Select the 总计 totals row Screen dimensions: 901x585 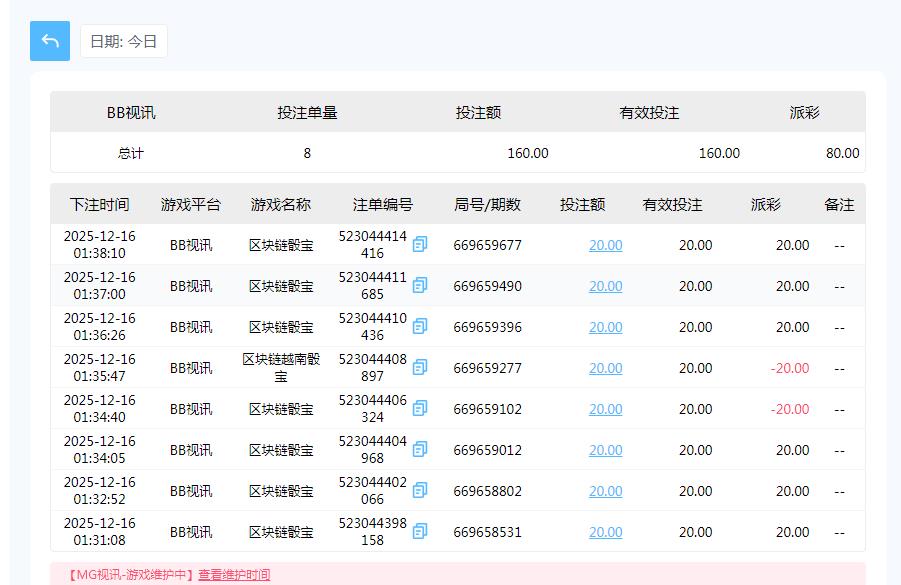[117, 153]
